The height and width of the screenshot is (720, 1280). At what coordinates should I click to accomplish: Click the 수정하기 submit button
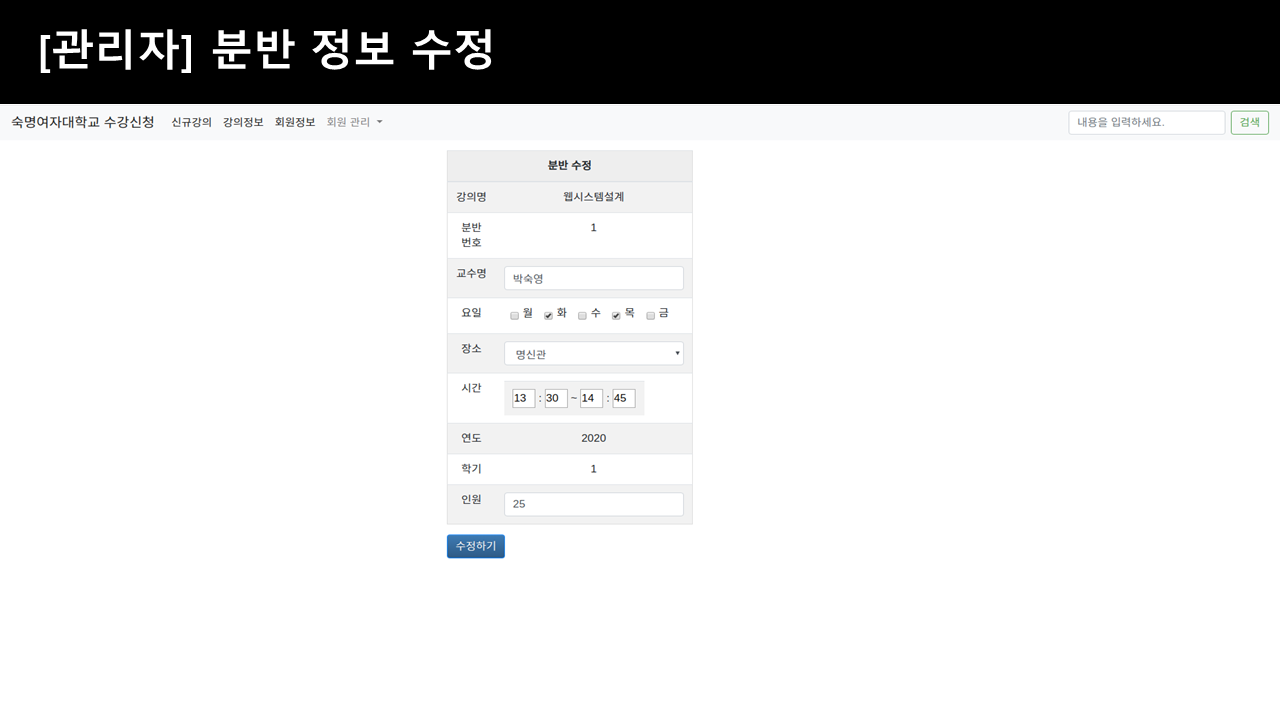click(475, 546)
